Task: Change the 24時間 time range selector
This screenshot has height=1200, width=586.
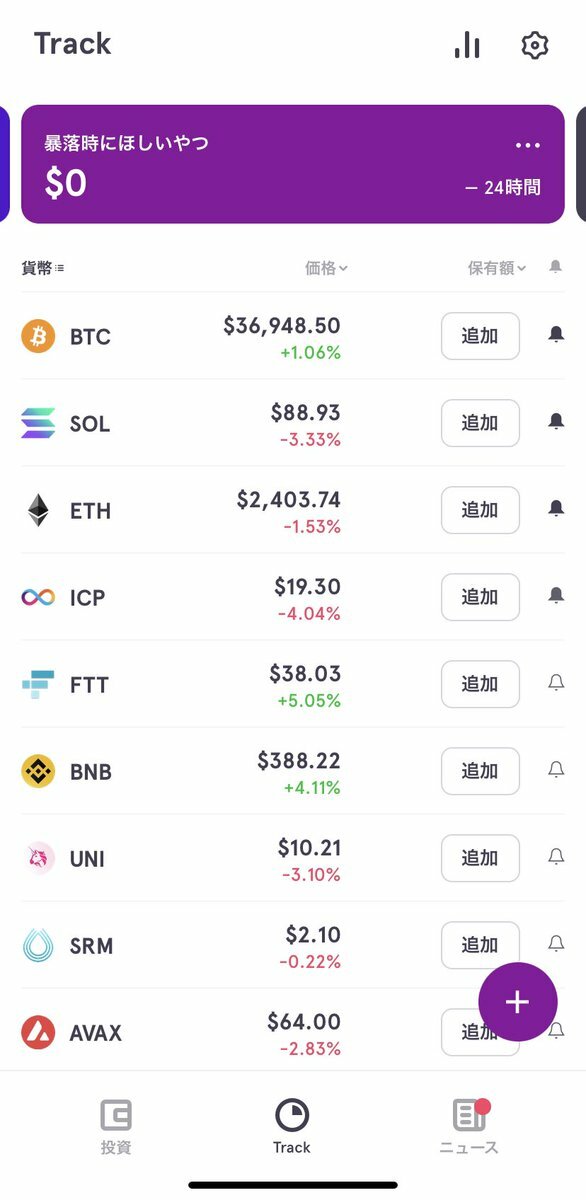Action: point(503,187)
